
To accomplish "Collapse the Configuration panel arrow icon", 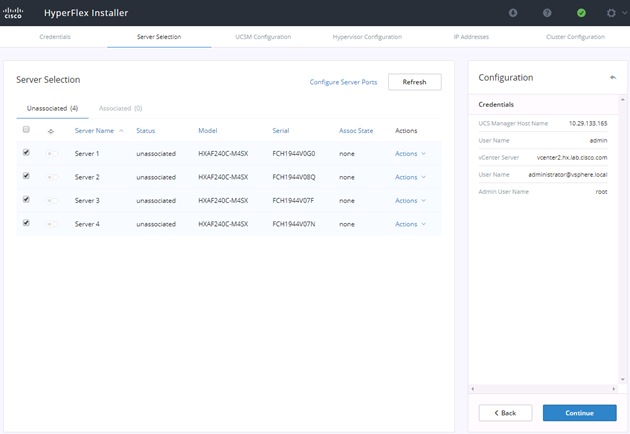I will tap(613, 77).
